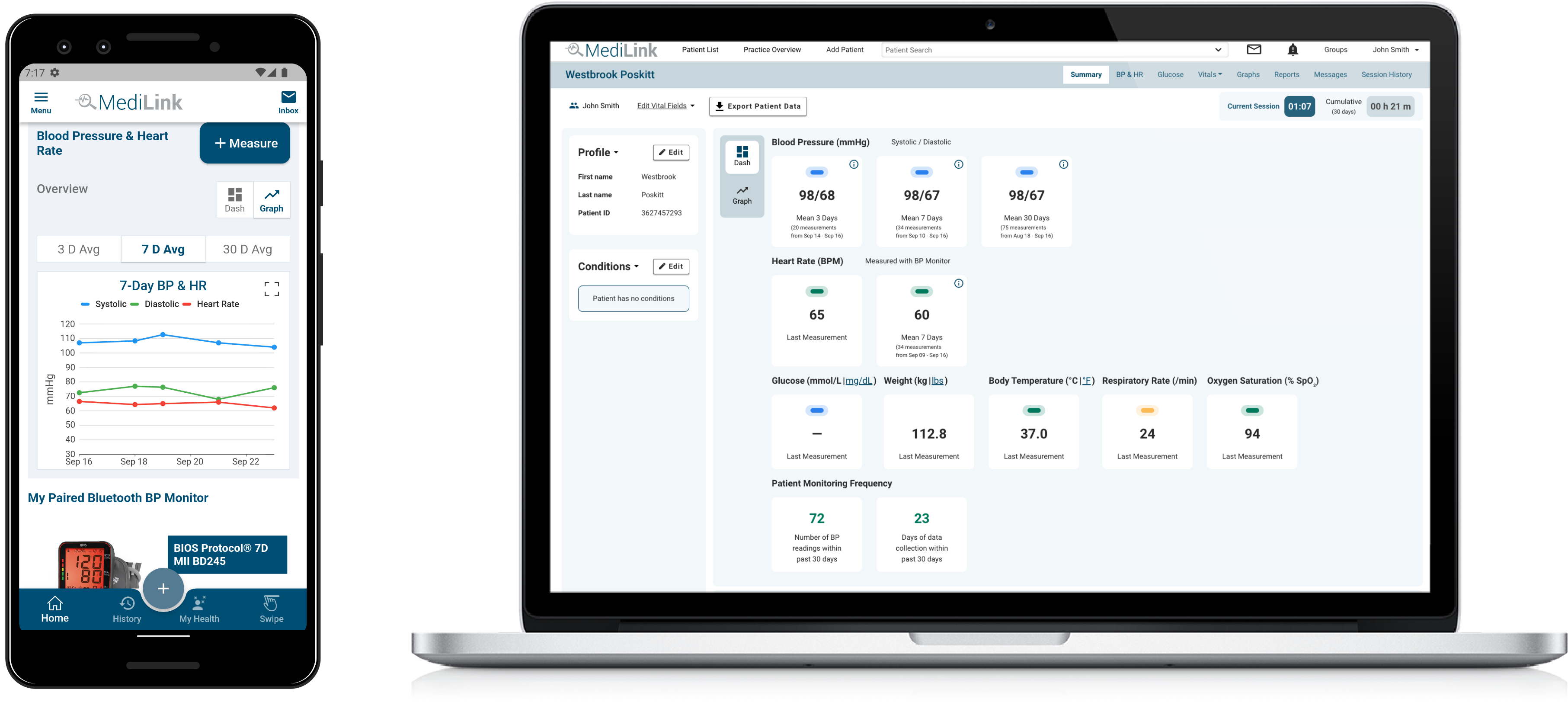Tap the round plus button in phone bottom bar
The width and height of the screenshot is (1568, 702).
tap(163, 588)
